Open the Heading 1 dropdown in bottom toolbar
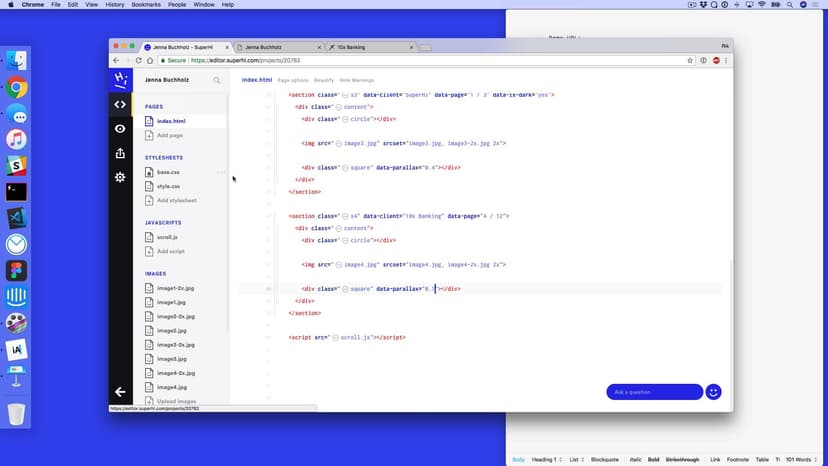The width and height of the screenshot is (828, 466). 546,459
